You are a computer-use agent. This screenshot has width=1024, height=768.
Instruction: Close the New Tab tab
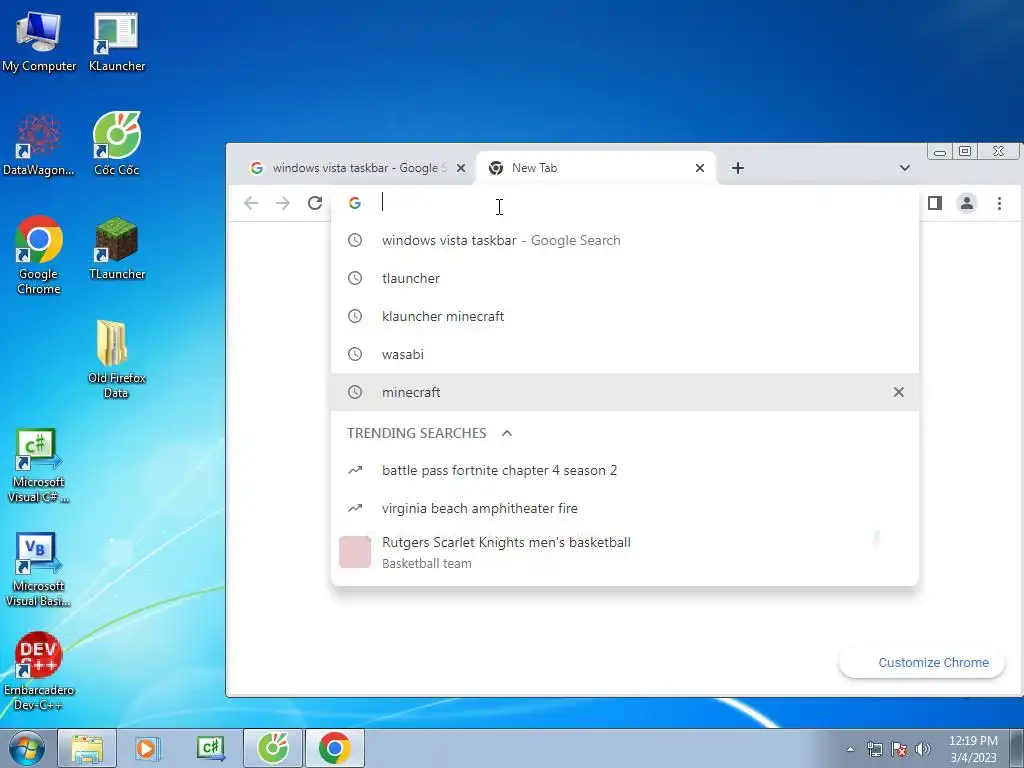click(700, 168)
